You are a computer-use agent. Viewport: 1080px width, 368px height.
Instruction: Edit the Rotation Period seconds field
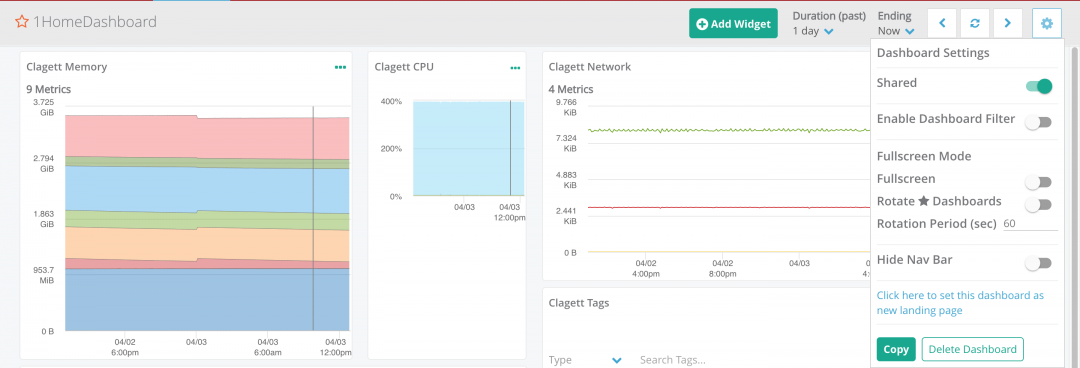(1030, 224)
